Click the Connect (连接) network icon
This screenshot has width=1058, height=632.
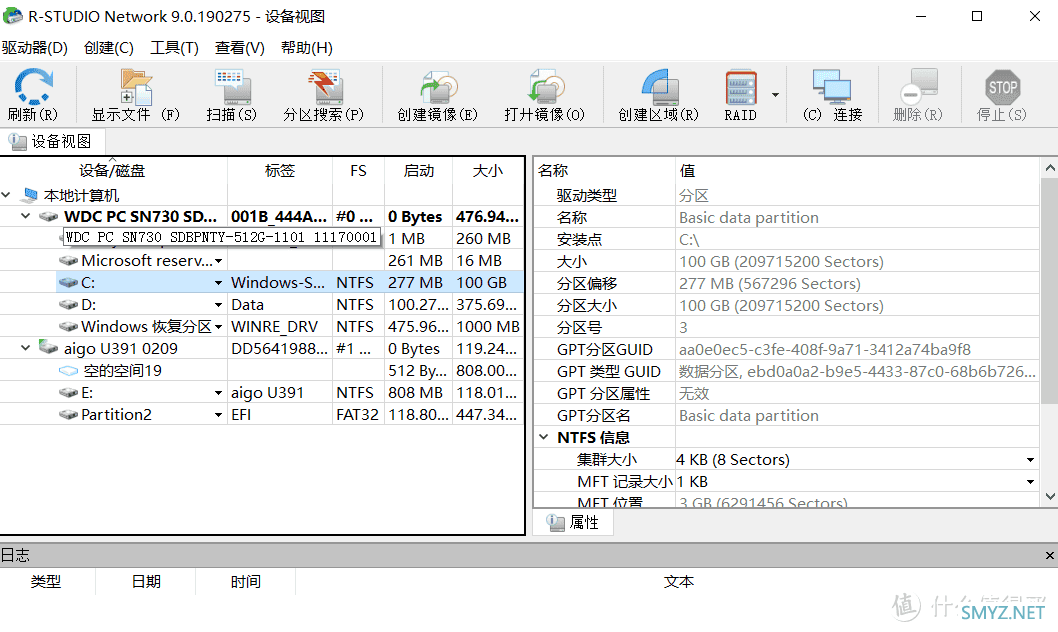click(832, 88)
